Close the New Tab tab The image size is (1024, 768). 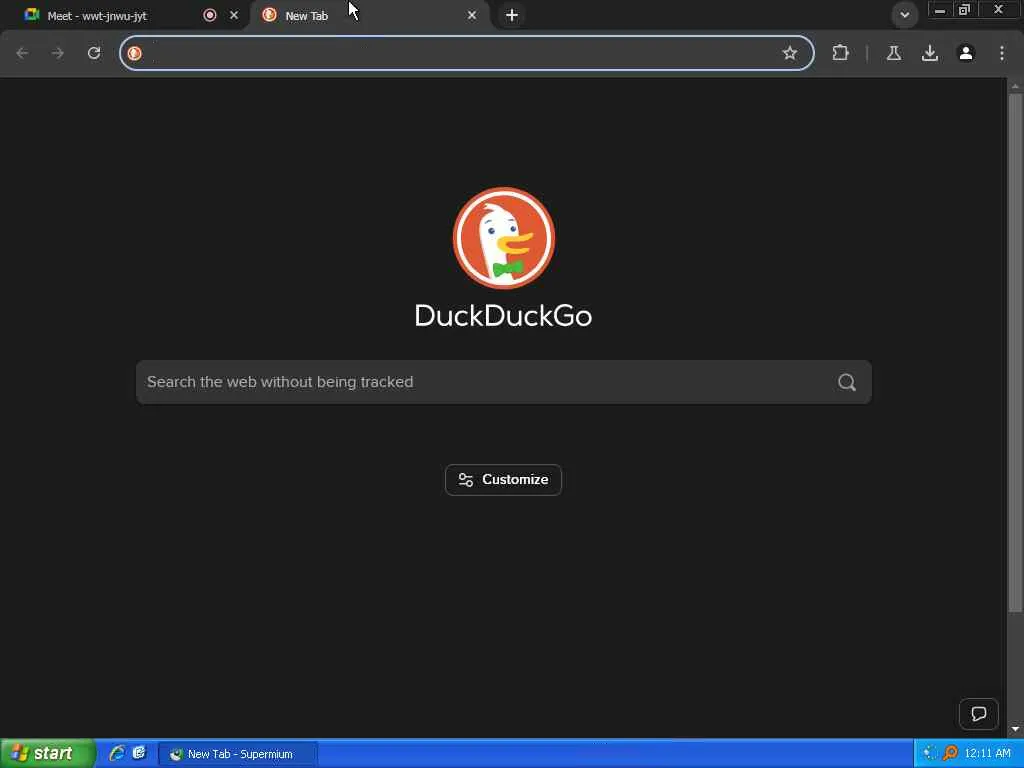[x=472, y=15]
